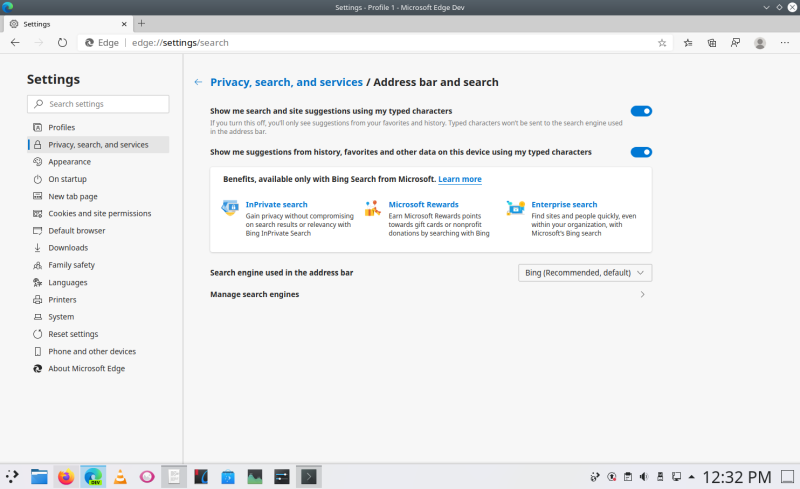This screenshot has height=489, width=800.
Task: Open the Settings and more ellipsis menu
Action: tap(785, 43)
